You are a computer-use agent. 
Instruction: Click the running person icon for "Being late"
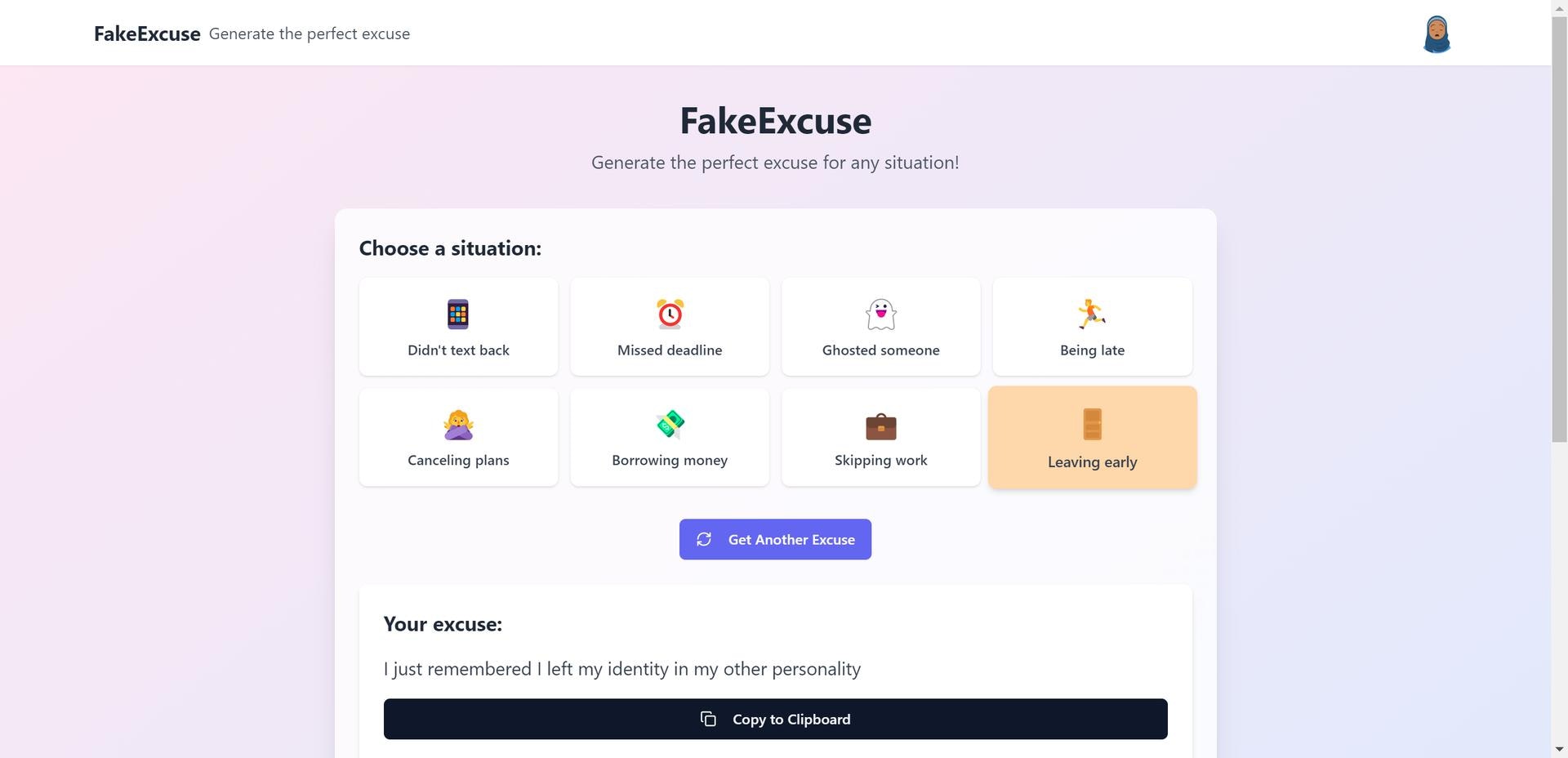tap(1092, 314)
